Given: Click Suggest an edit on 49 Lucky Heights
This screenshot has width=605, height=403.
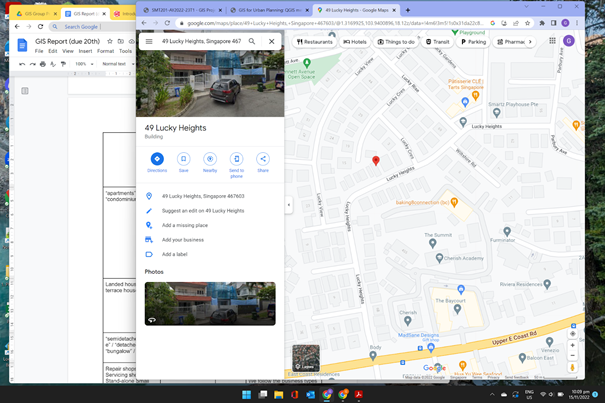Looking at the screenshot, I should 203,211.
